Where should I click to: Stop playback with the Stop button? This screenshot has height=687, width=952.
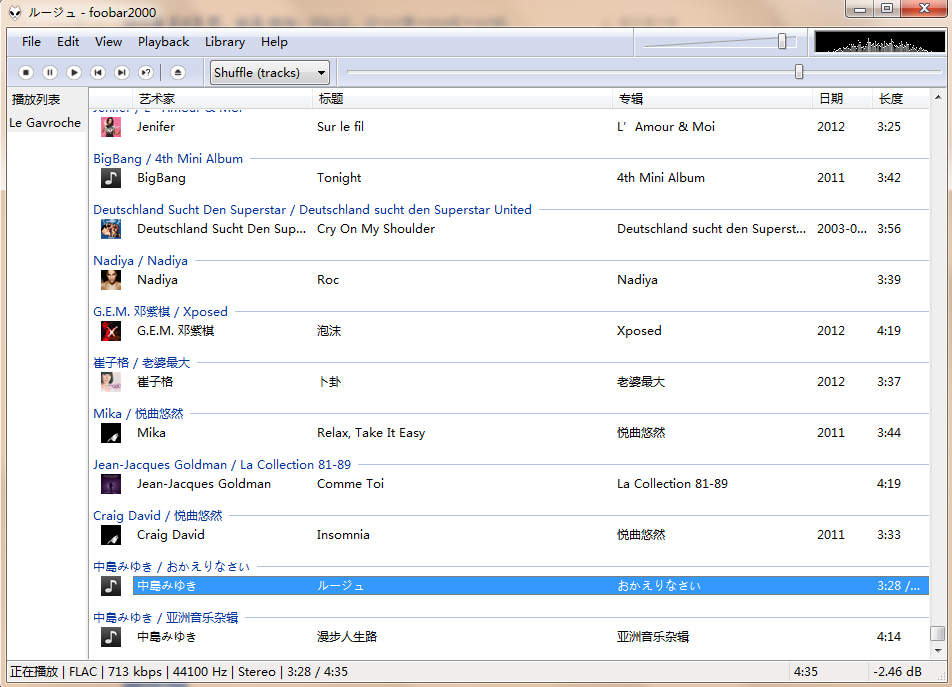[26, 73]
